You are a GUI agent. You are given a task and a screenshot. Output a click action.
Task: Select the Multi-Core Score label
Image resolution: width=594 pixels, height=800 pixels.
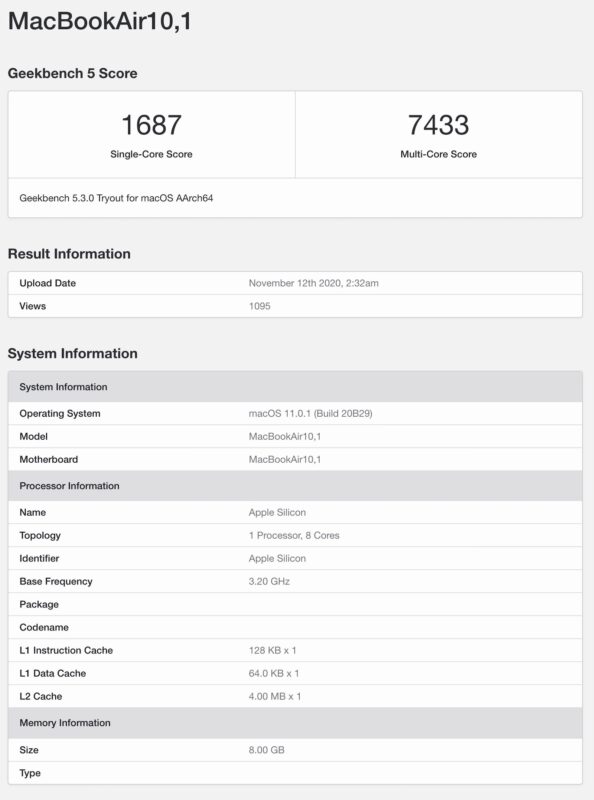[x=438, y=154]
